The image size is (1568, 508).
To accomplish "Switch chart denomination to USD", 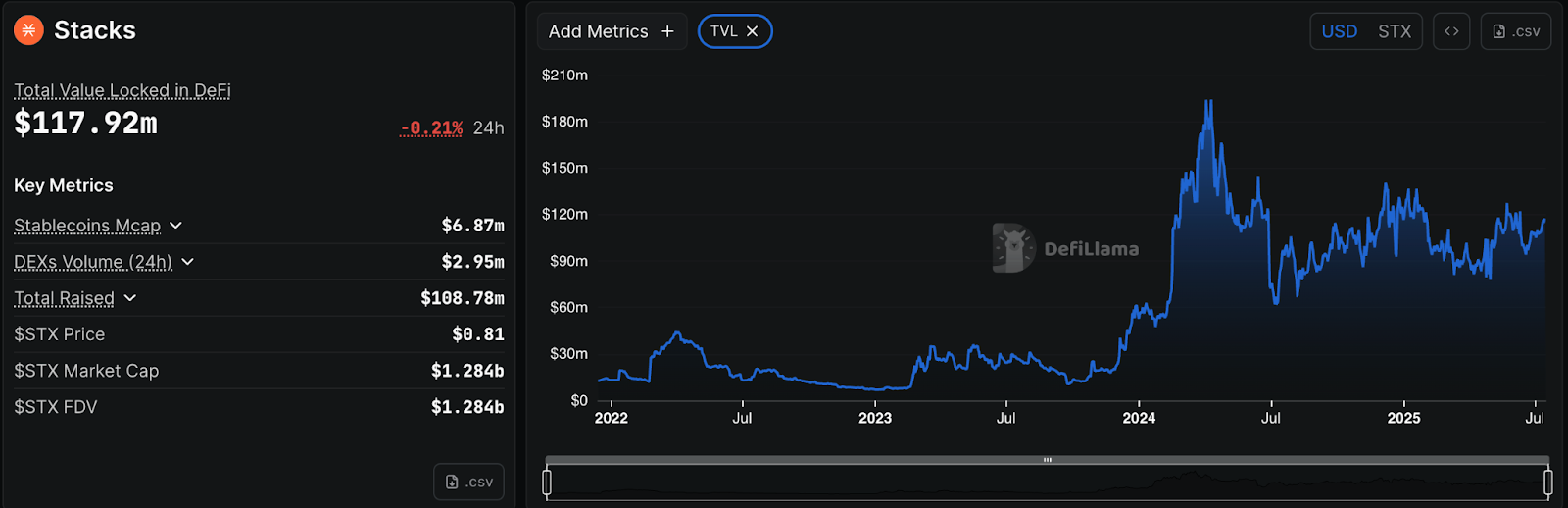I will coord(1339,31).
